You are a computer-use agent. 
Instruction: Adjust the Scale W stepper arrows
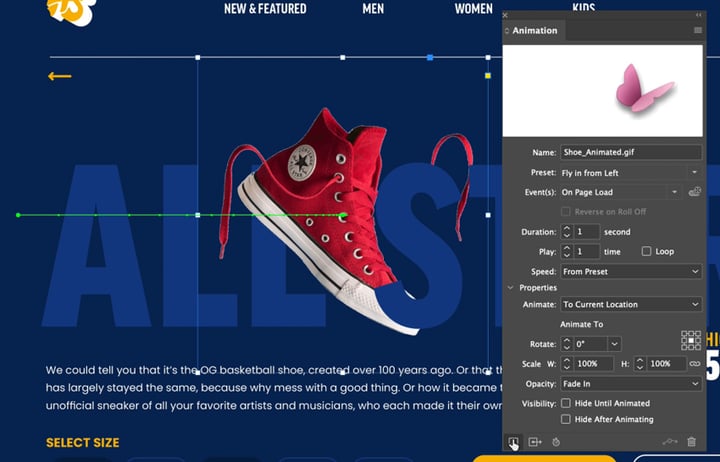(x=567, y=364)
